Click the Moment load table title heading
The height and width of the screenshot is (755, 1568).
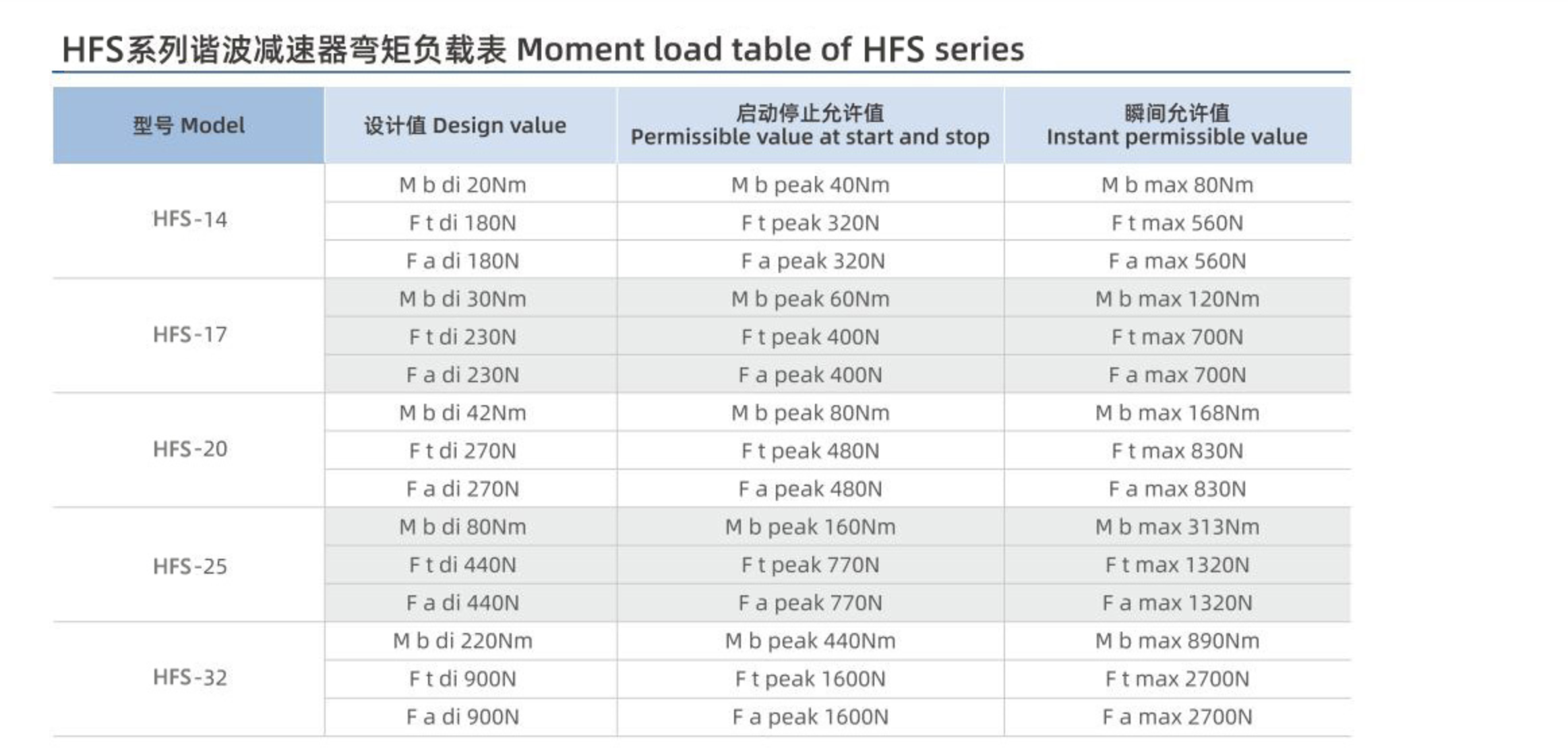coord(543,50)
